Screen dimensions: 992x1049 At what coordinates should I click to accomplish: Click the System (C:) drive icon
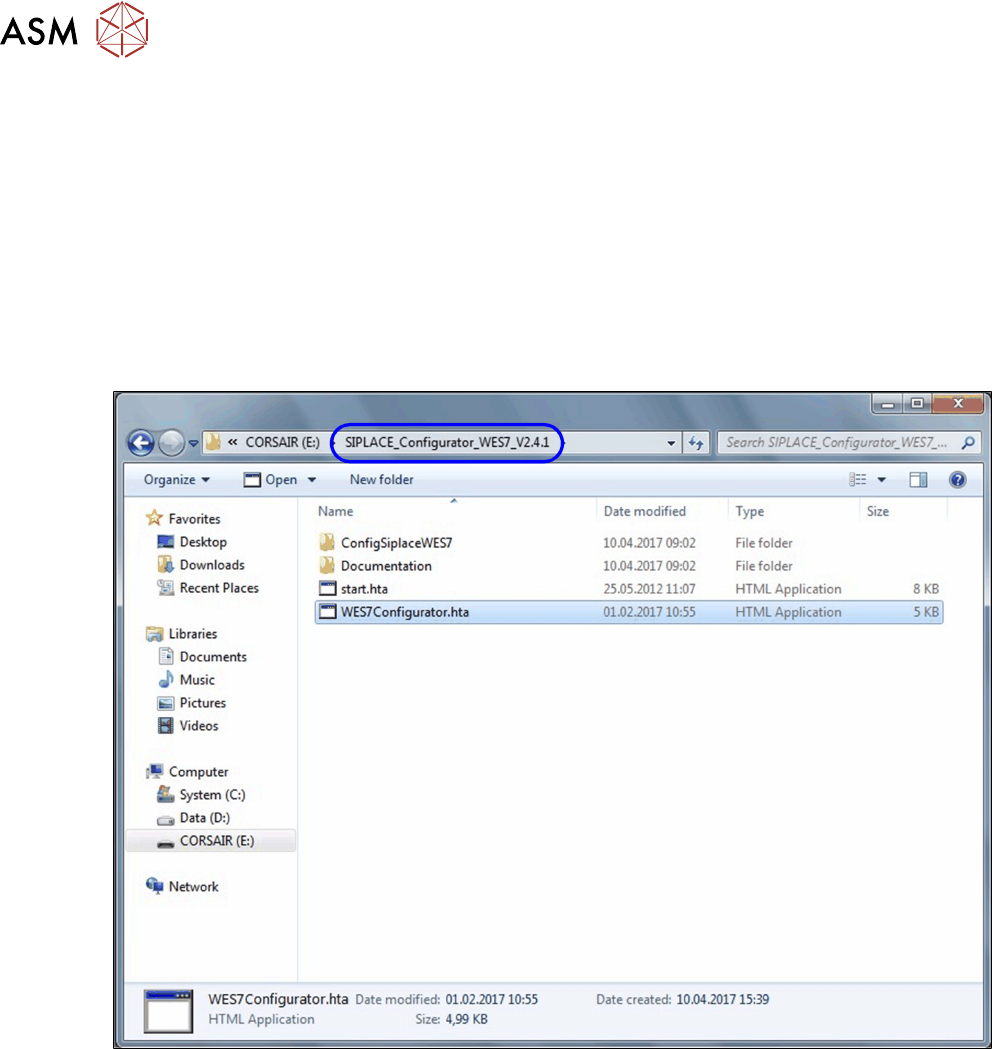click(165, 794)
